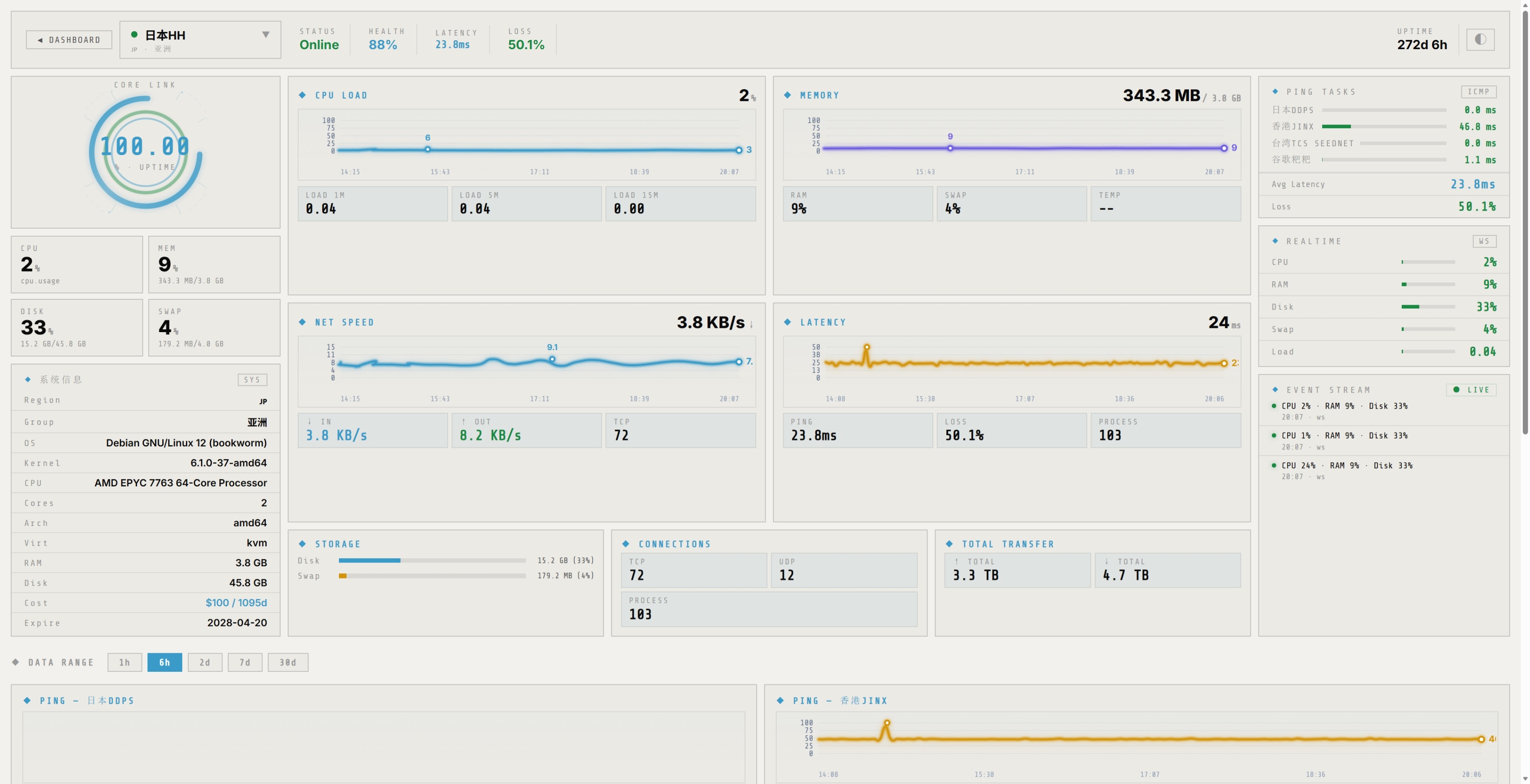Click the SYS badge in system info
1530x784 pixels.
point(252,380)
